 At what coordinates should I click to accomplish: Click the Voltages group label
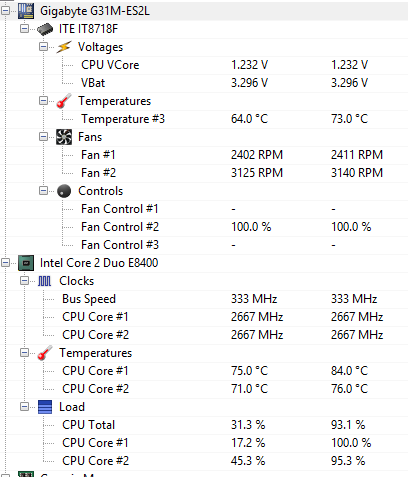click(x=100, y=47)
